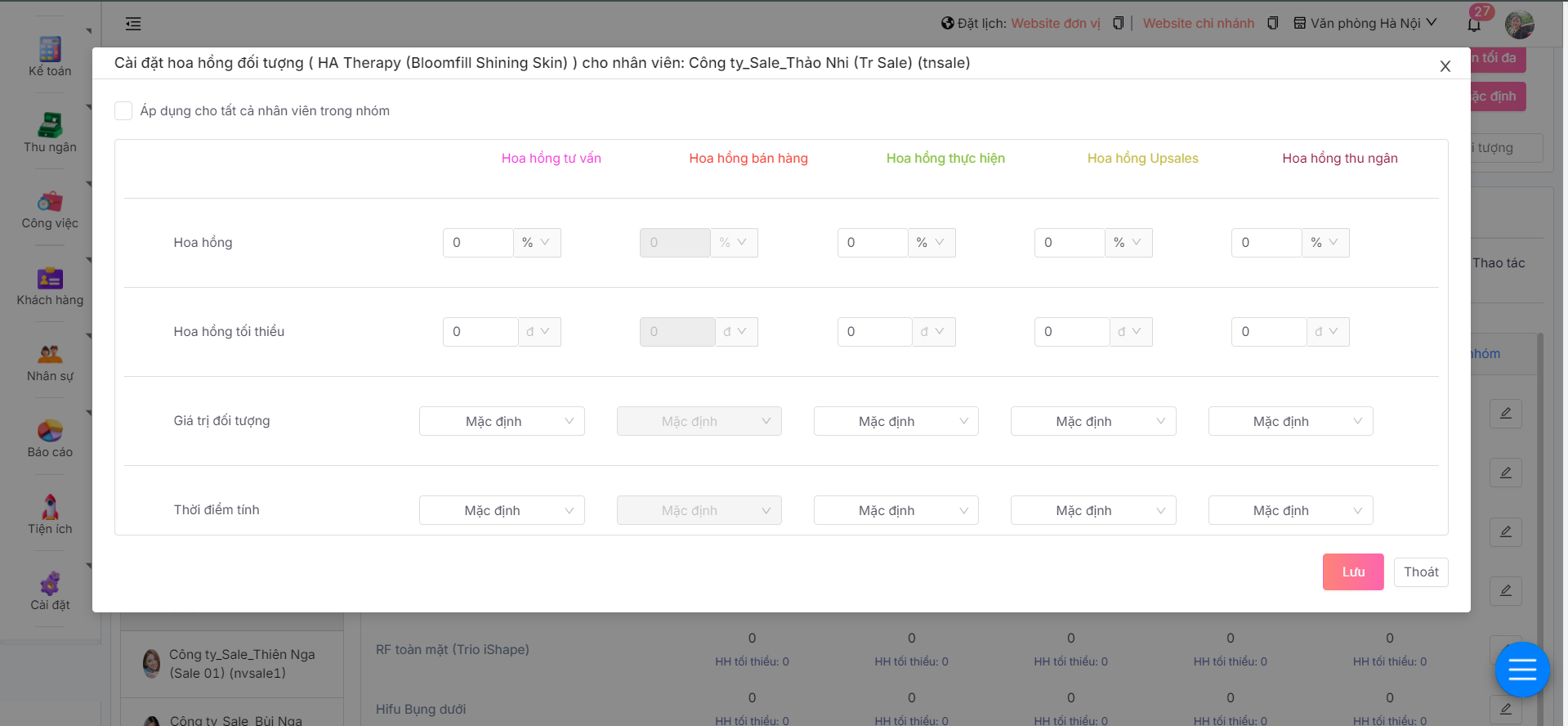Expand Giá trị đối tượng dropdown under Hoa hồng thực hiện
The height and width of the screenshot is (726, 1568).
pos(896,421)
